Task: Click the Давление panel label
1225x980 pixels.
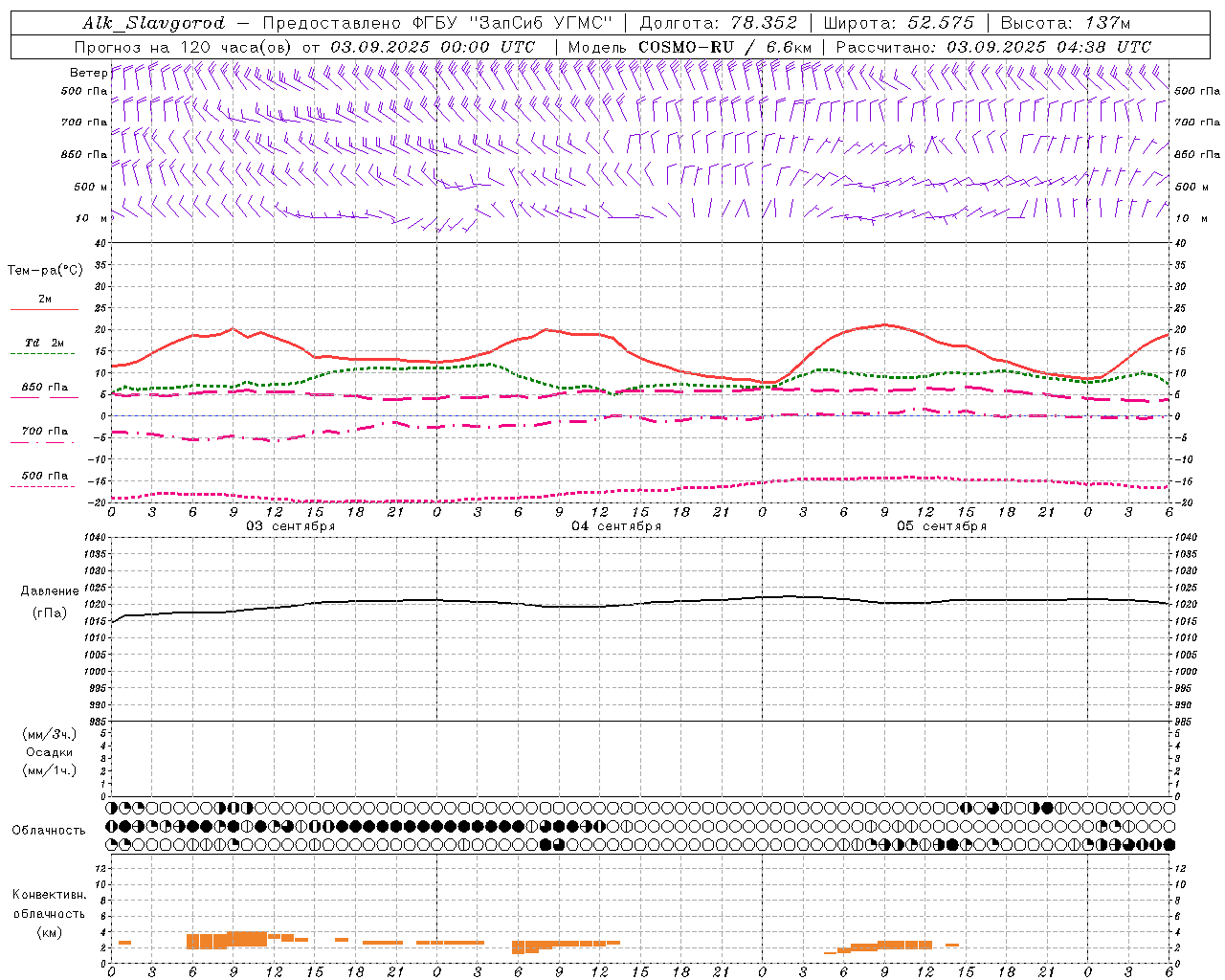Action: 51,591
